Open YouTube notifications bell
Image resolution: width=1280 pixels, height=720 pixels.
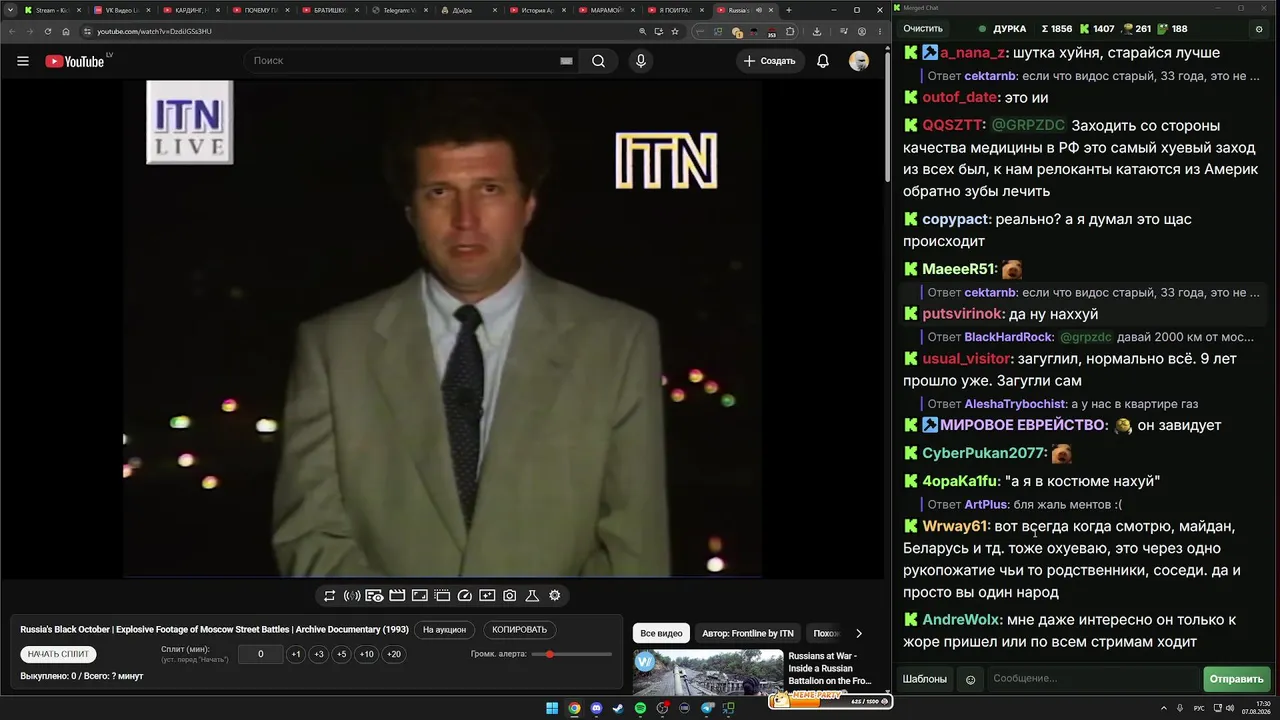(x=823, y=61)
